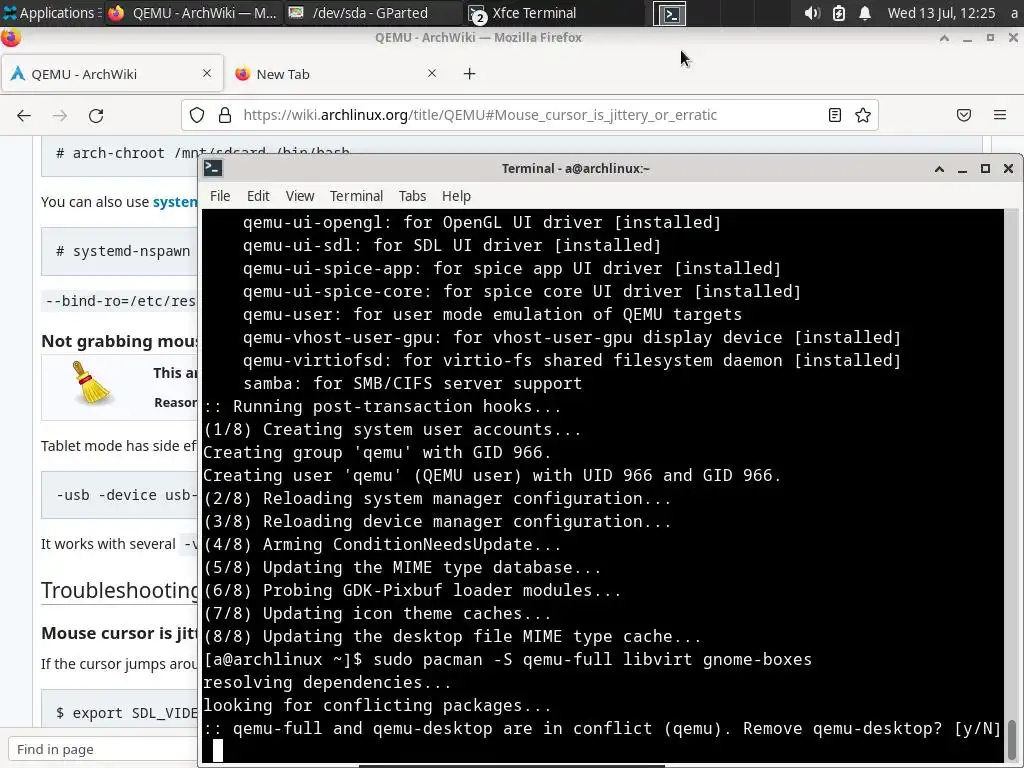The height and width of the screenshot is (768, 1024).
Task: Roll up the Firefox window with the arrow button
Action: pyautogui.click(x=944, y=38)
